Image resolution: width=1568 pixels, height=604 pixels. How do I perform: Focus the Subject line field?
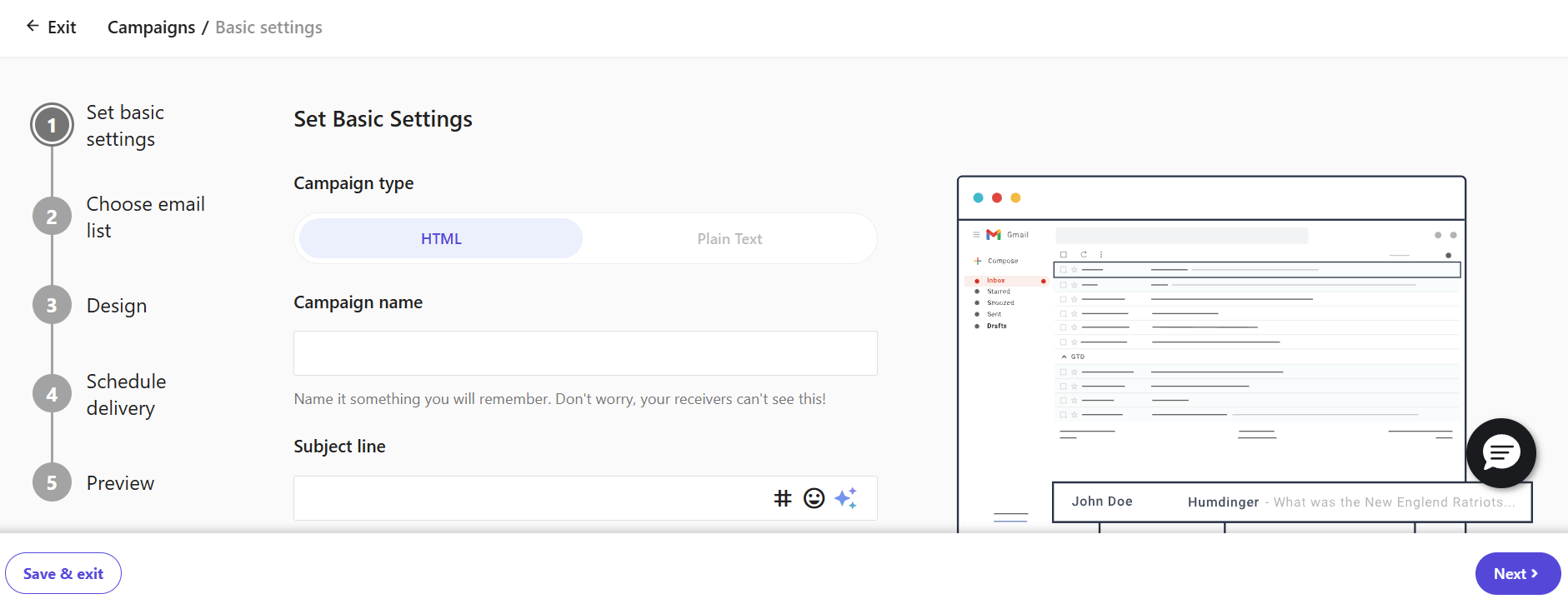585,498
